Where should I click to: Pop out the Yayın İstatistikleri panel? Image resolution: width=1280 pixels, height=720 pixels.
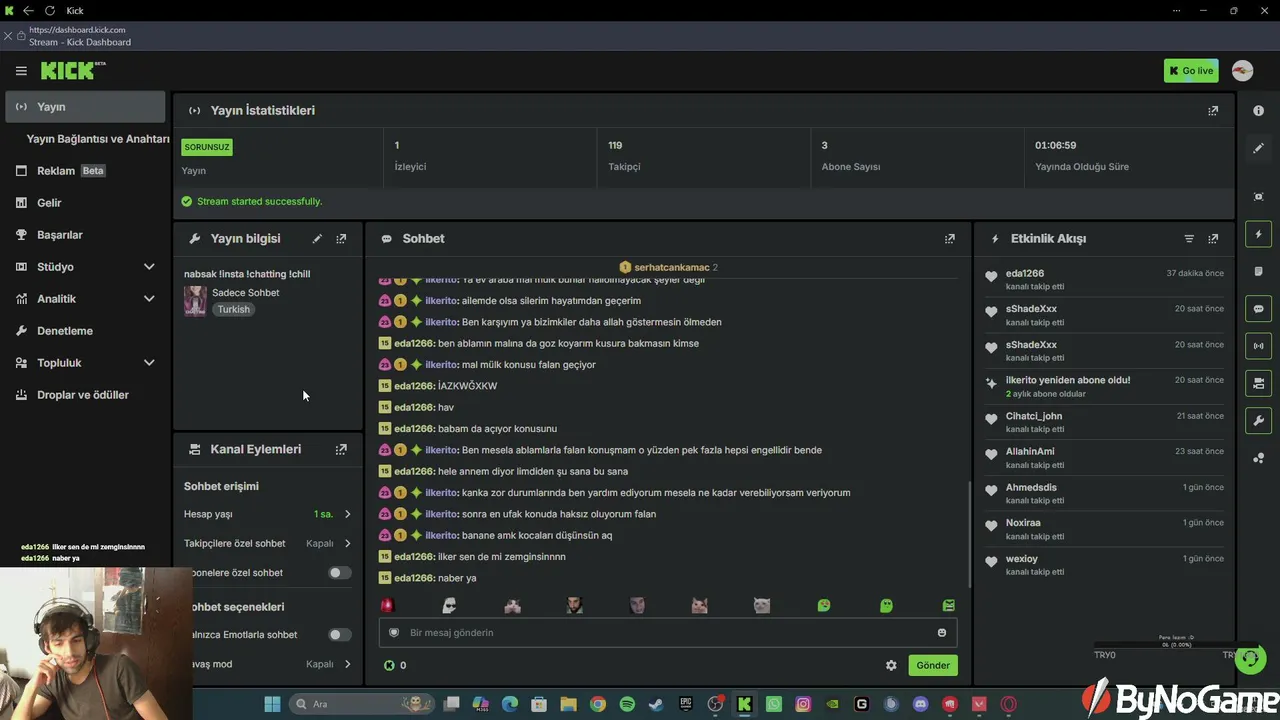[1213, 111]
